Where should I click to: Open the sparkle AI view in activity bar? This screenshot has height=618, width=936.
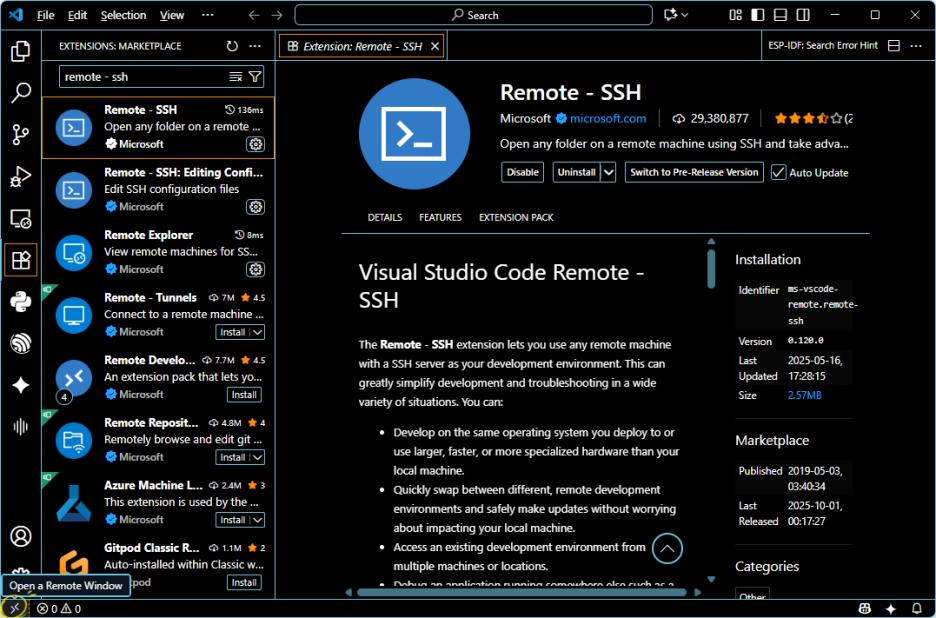21,385
